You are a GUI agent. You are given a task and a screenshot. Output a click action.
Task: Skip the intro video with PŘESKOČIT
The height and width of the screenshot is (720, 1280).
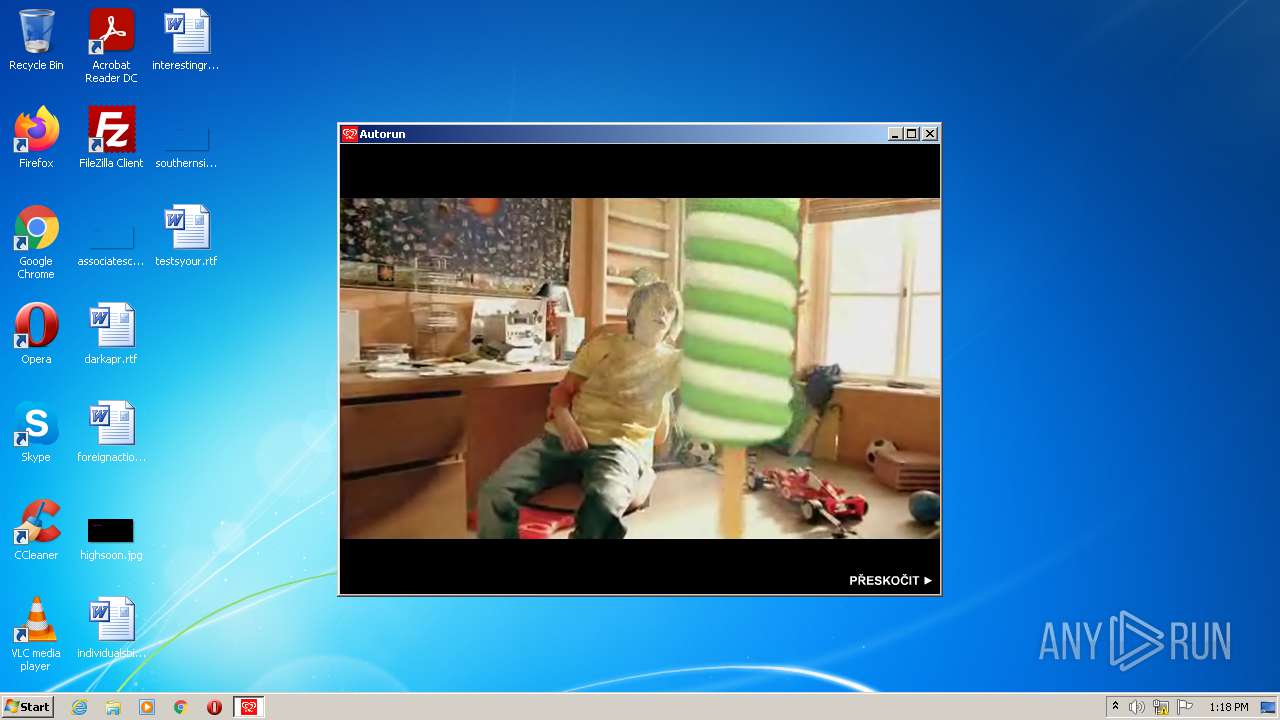890,580
